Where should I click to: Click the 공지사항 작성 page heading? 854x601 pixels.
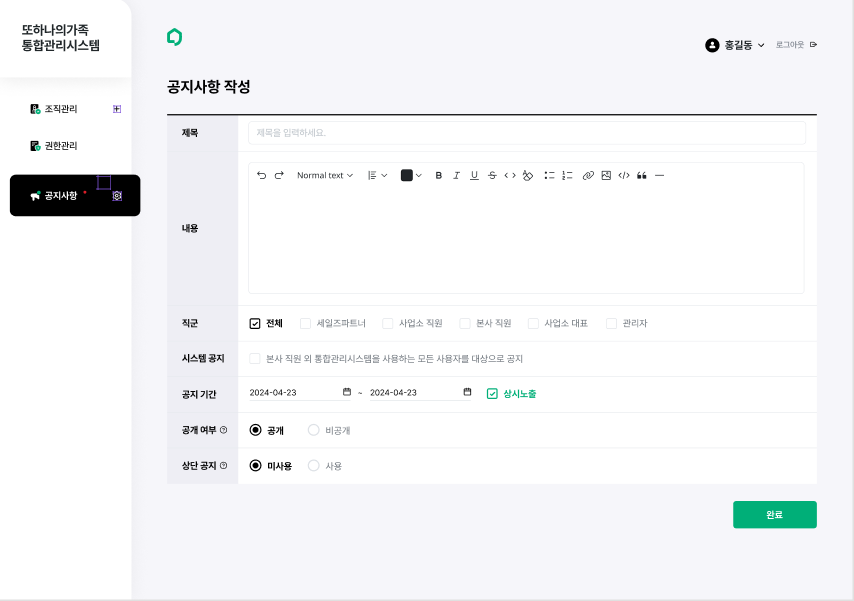(x=209, y=87)
